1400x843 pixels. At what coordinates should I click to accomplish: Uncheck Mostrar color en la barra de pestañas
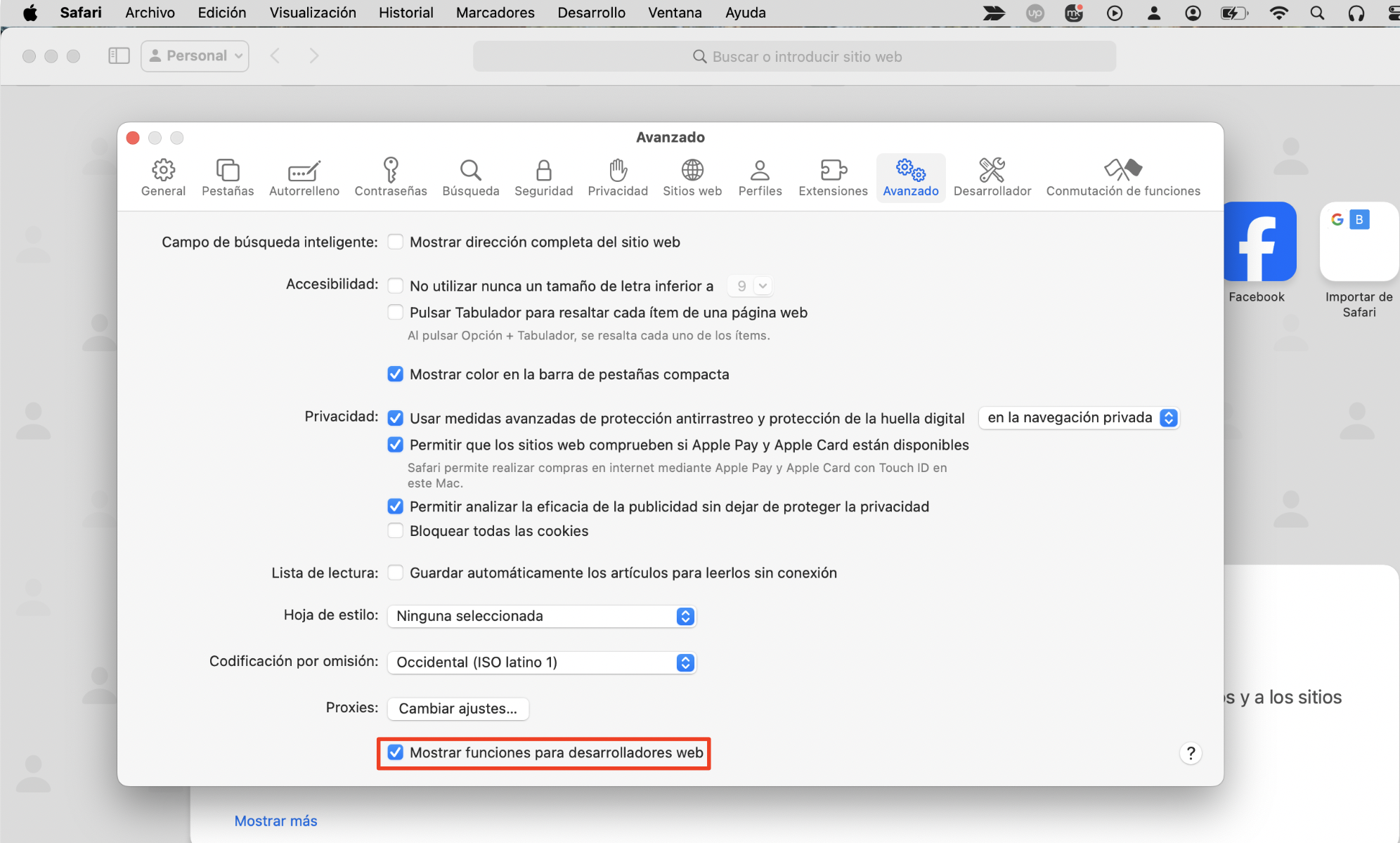pyautogui.click(x=396, y=374)
